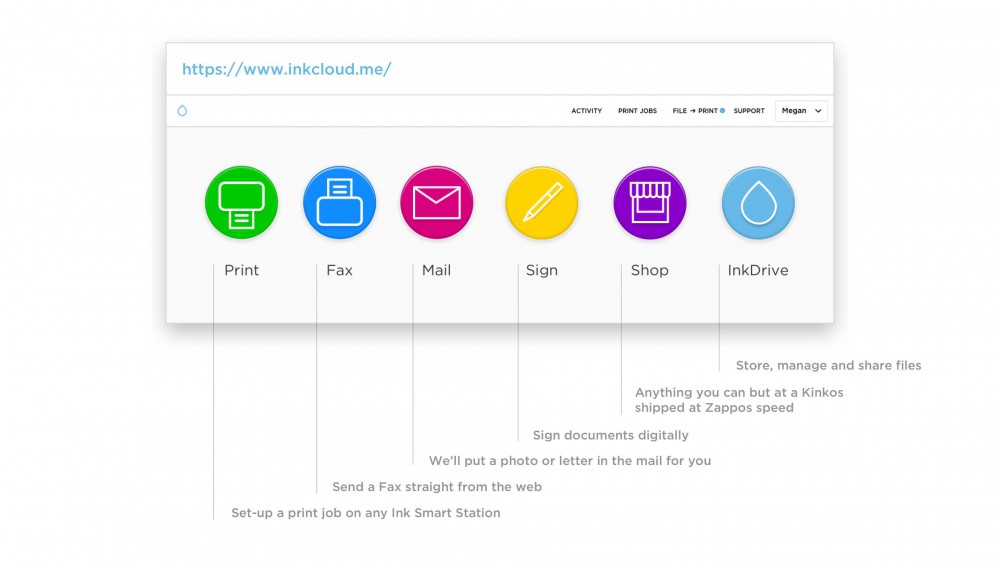The width and height of the screenshot is (1000, 563).
Task: Open the blue Fax machine icon
Action: (339, 203)
